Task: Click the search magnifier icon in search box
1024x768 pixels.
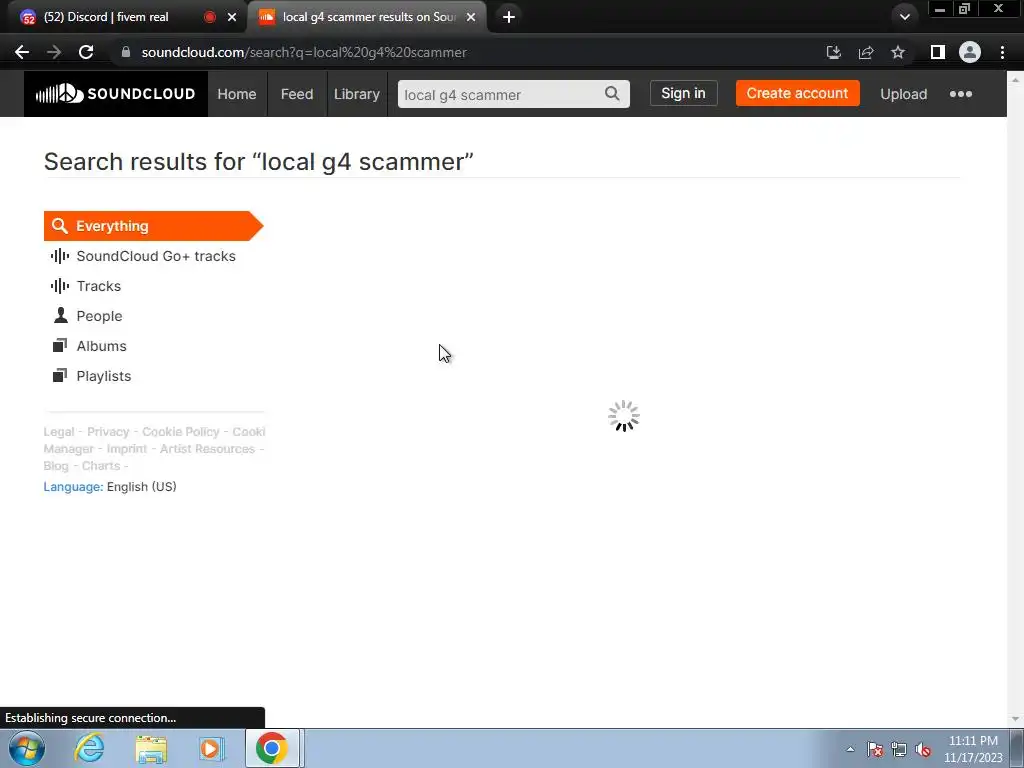Action: click(612, 94)
